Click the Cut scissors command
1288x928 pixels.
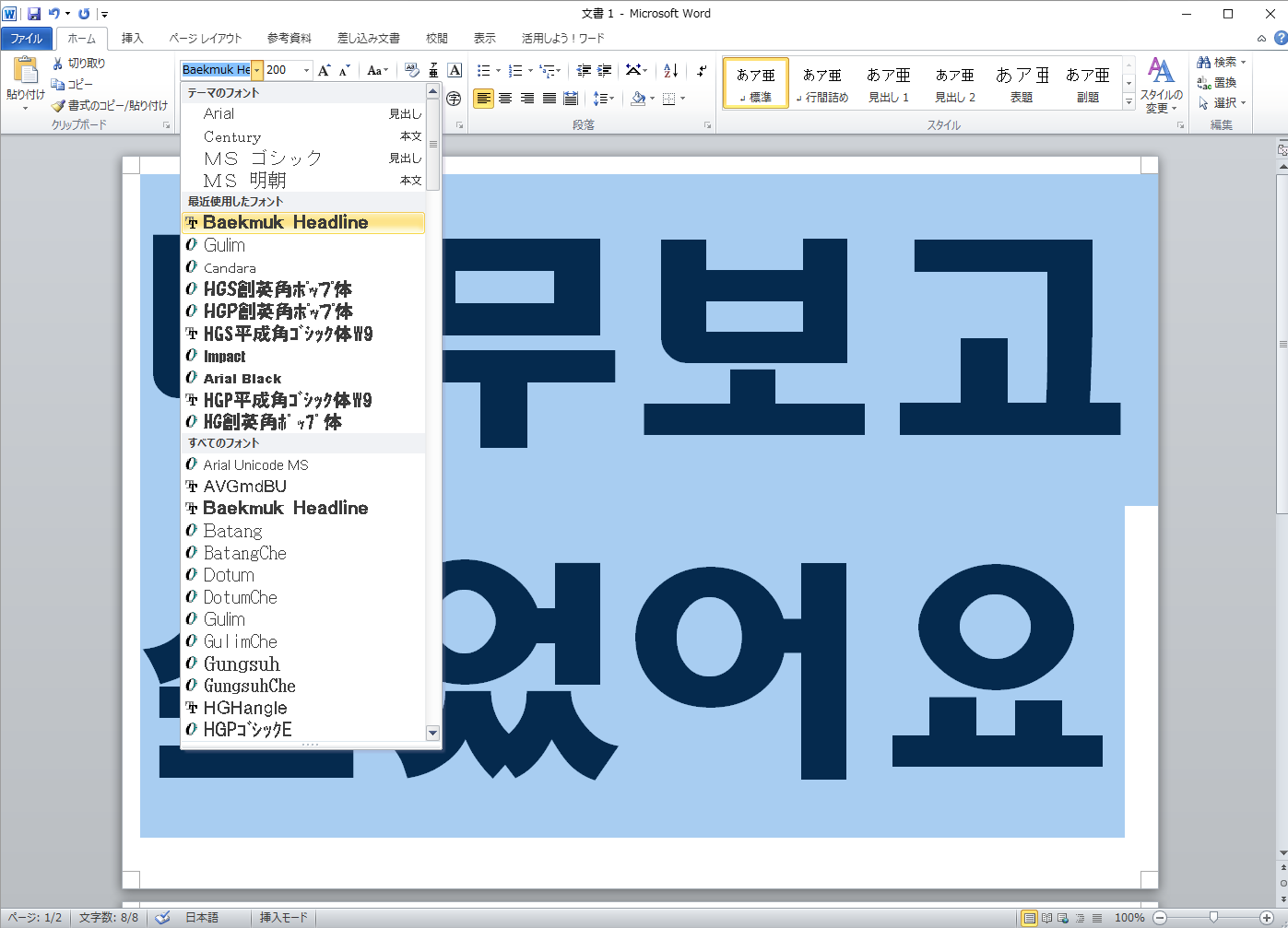(x=79, y=63)
